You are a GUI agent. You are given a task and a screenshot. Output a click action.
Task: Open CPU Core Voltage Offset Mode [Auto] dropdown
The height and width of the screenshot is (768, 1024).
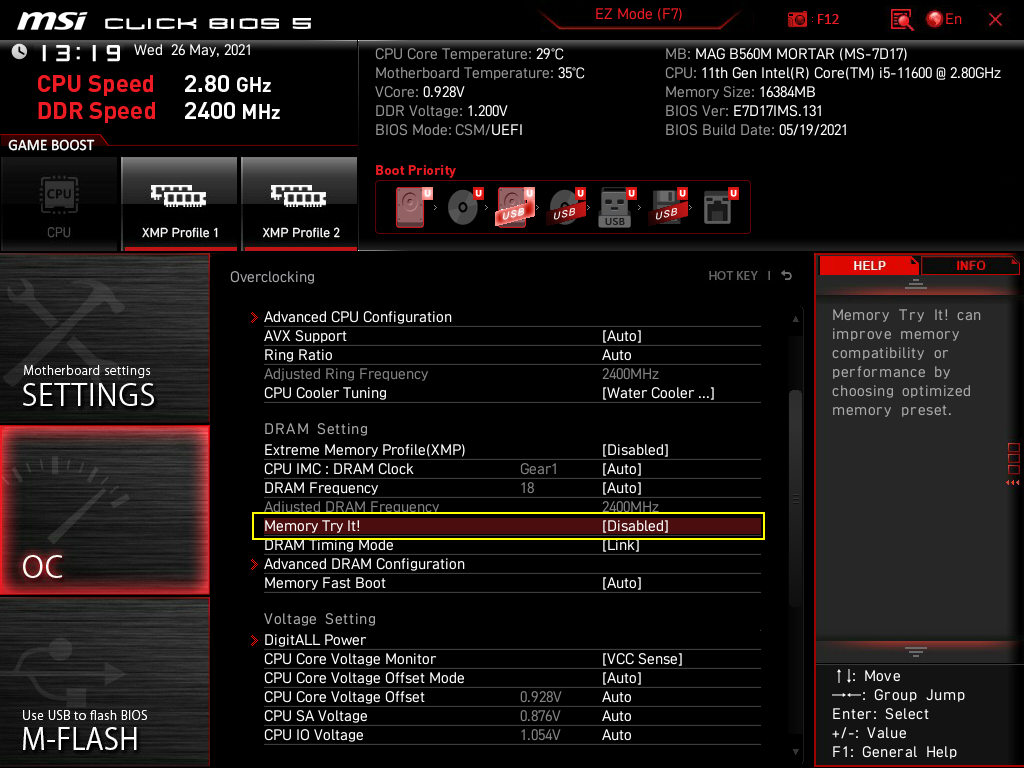tap(622, 678)
